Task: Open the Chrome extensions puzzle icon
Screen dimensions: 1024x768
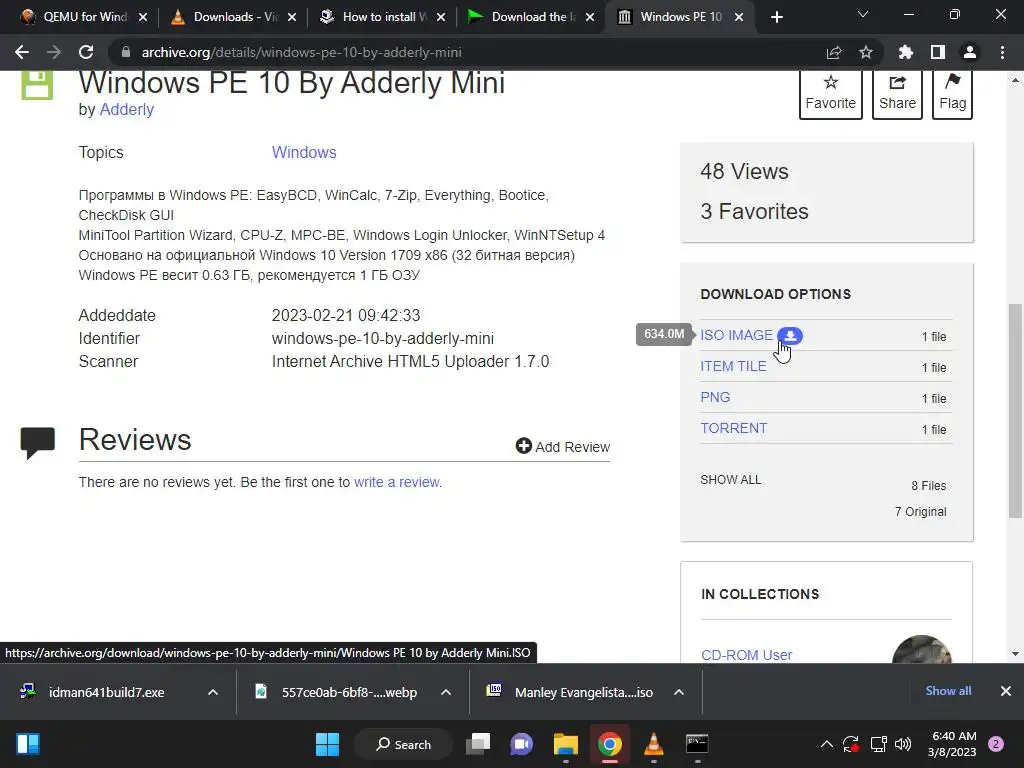Action: 905,52
